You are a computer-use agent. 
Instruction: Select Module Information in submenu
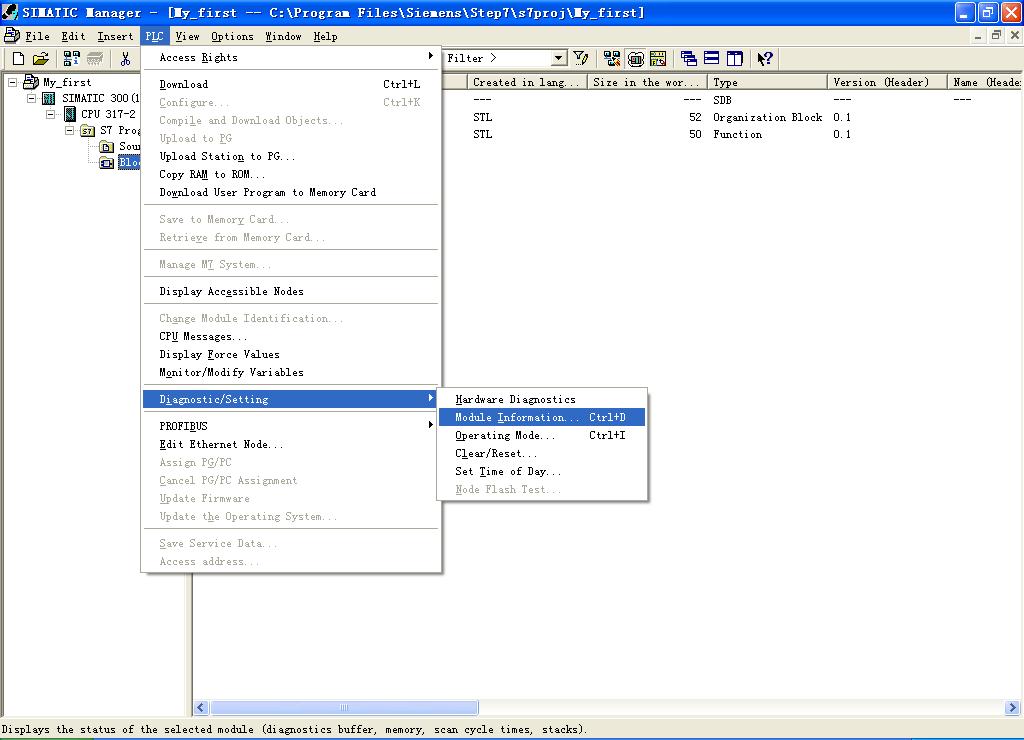point(542,417)
